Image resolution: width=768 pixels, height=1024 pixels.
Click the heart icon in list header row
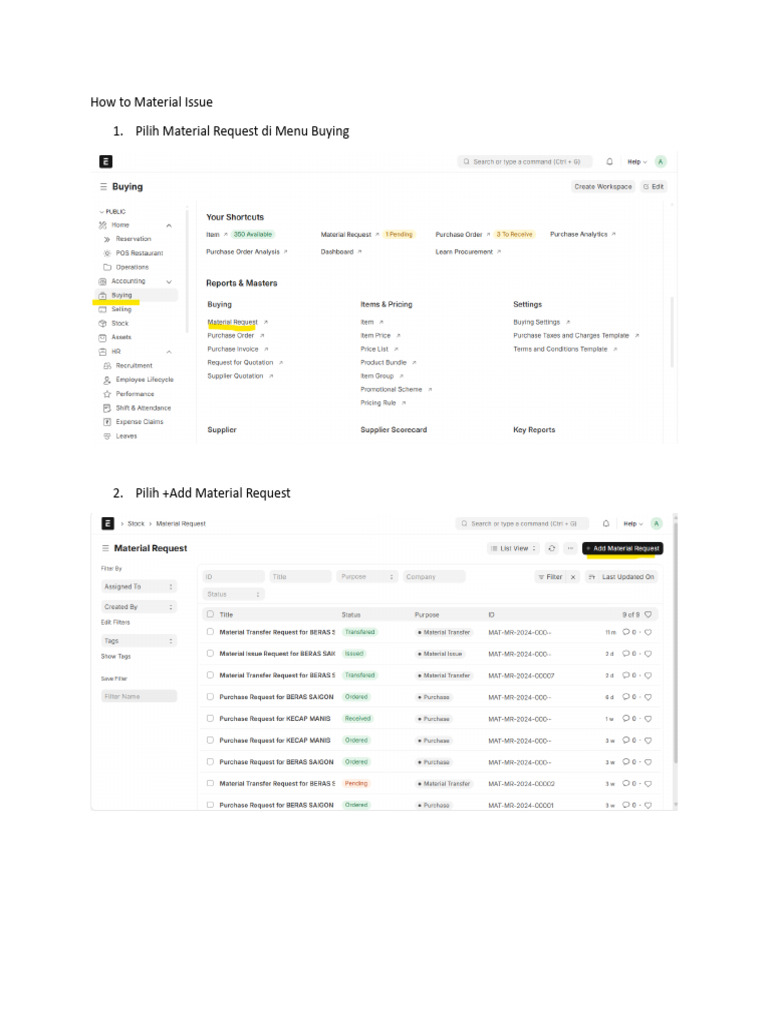point(648,615)
